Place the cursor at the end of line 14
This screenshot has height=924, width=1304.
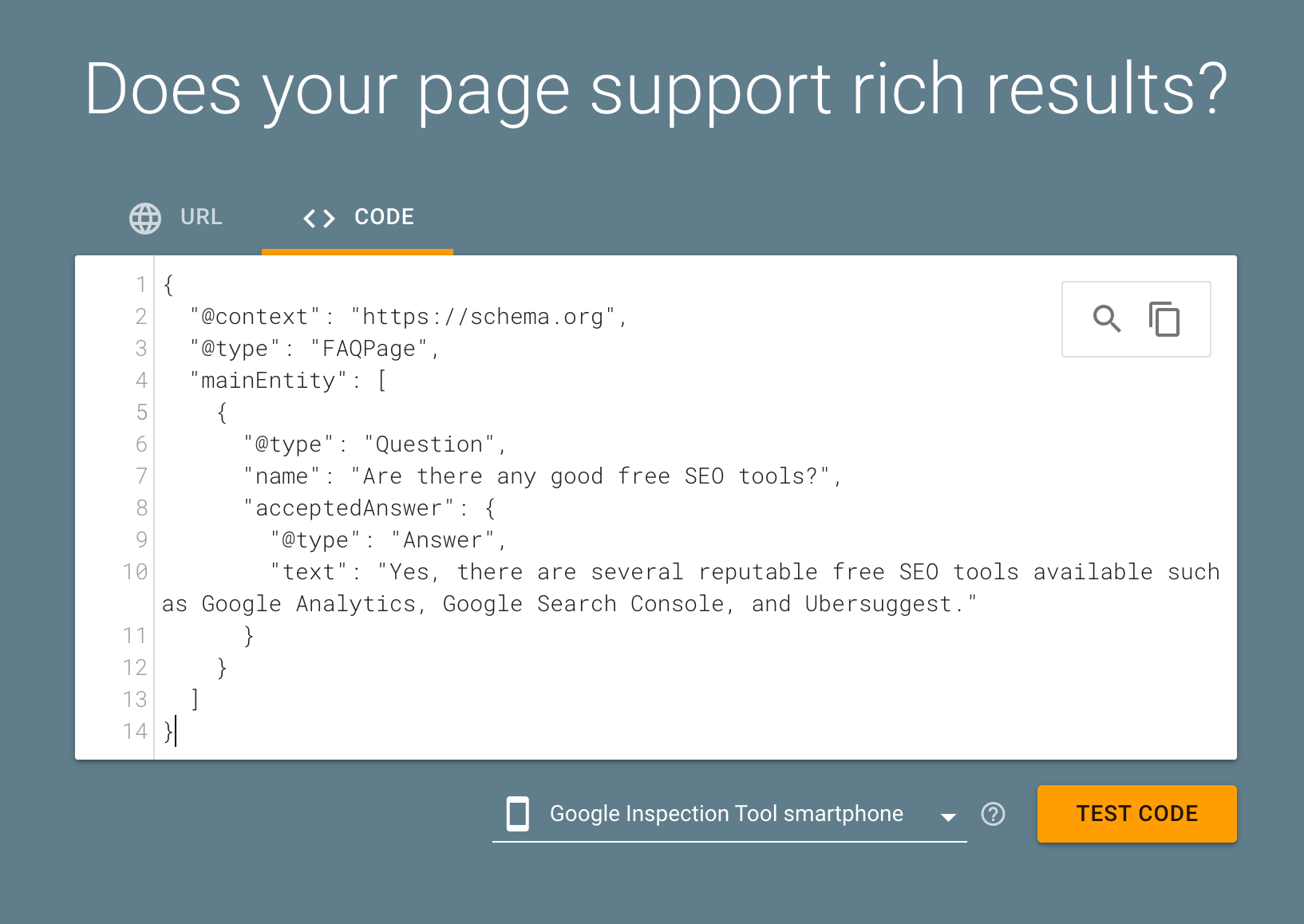pyautogui.click(x=176, y=731)
